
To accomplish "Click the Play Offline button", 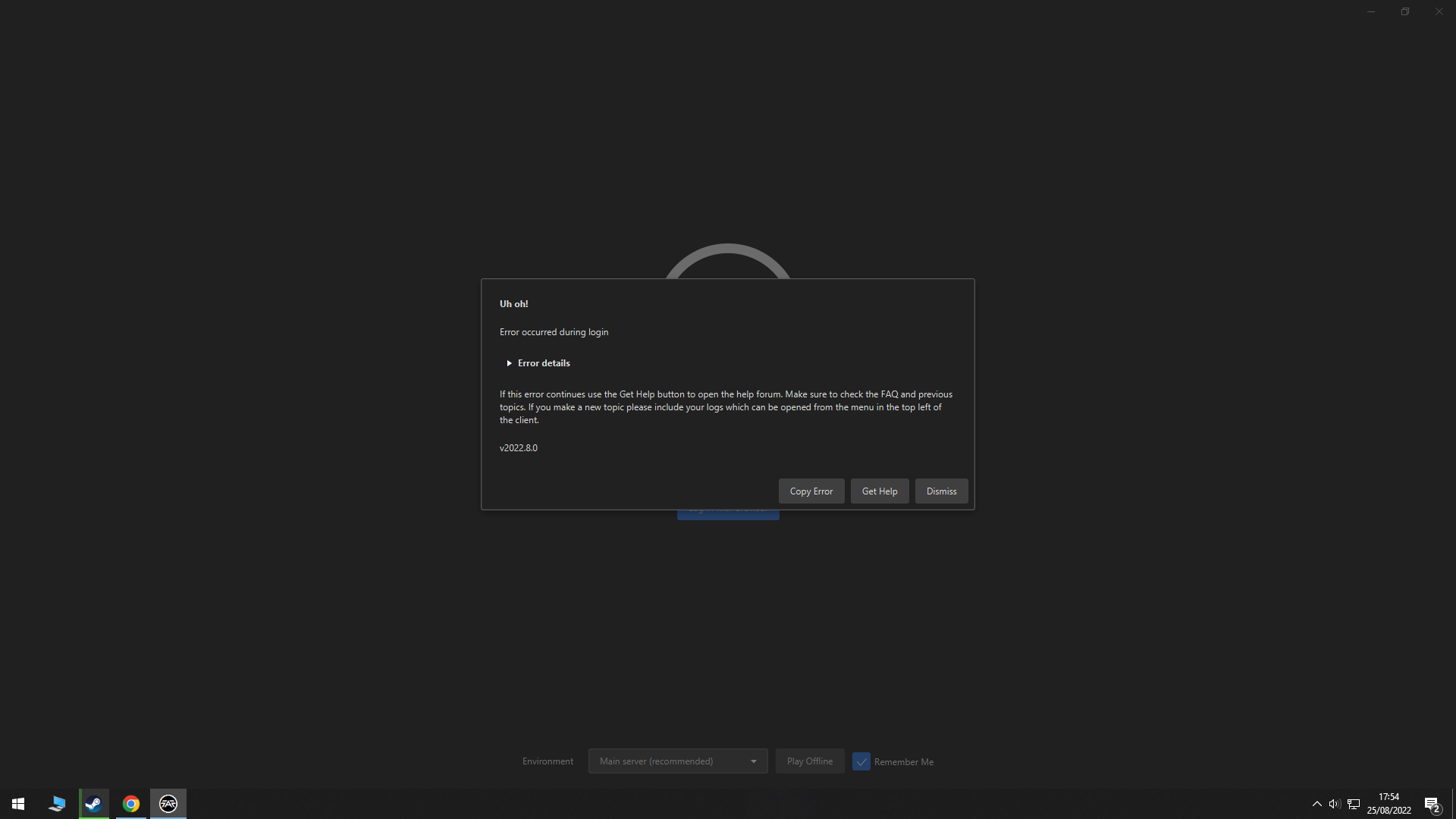I will pyautogui.click(x=810, y=761).
